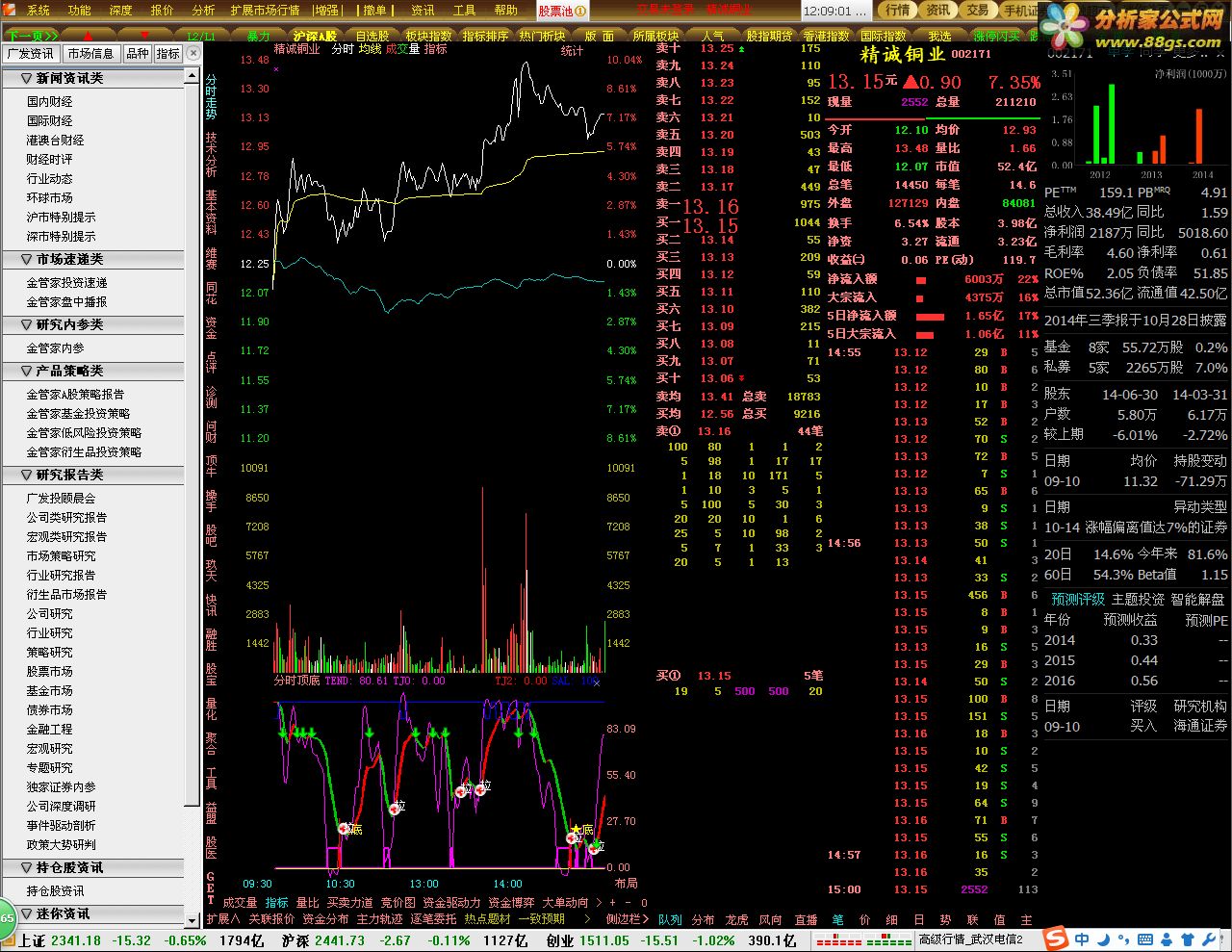Switch to the 广发资讯 panel tab
This screenshot has width=1232, height=952.
[x=31, y=54]
